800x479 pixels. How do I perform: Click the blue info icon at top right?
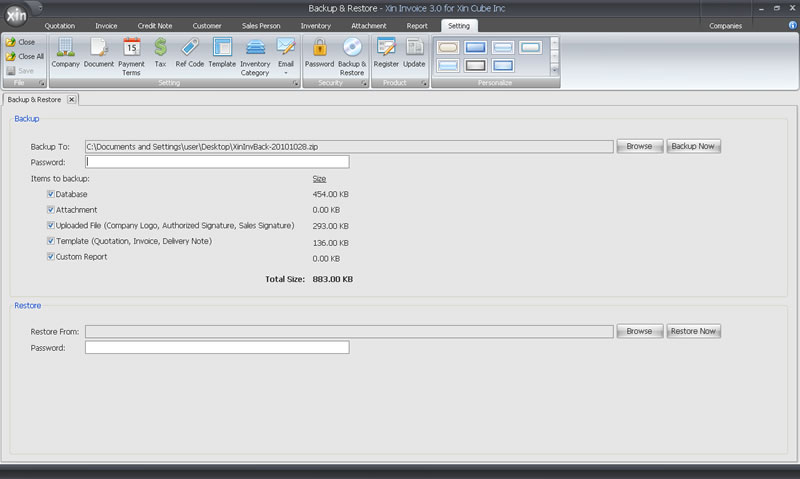click(x=792, y=25)
